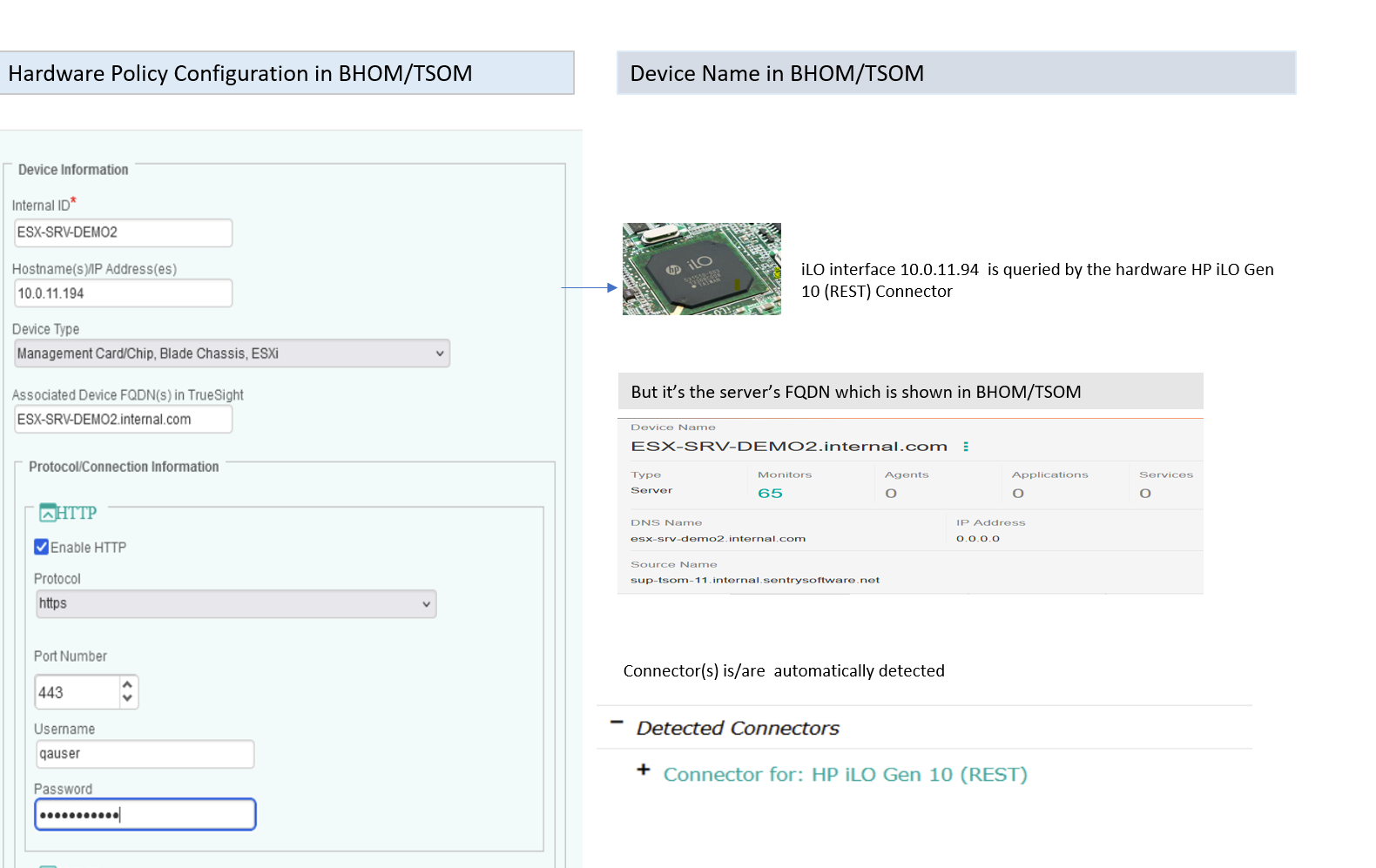The image size is (1376, 868).
Task: Click the Device Information group label
Action: [73, 170]
